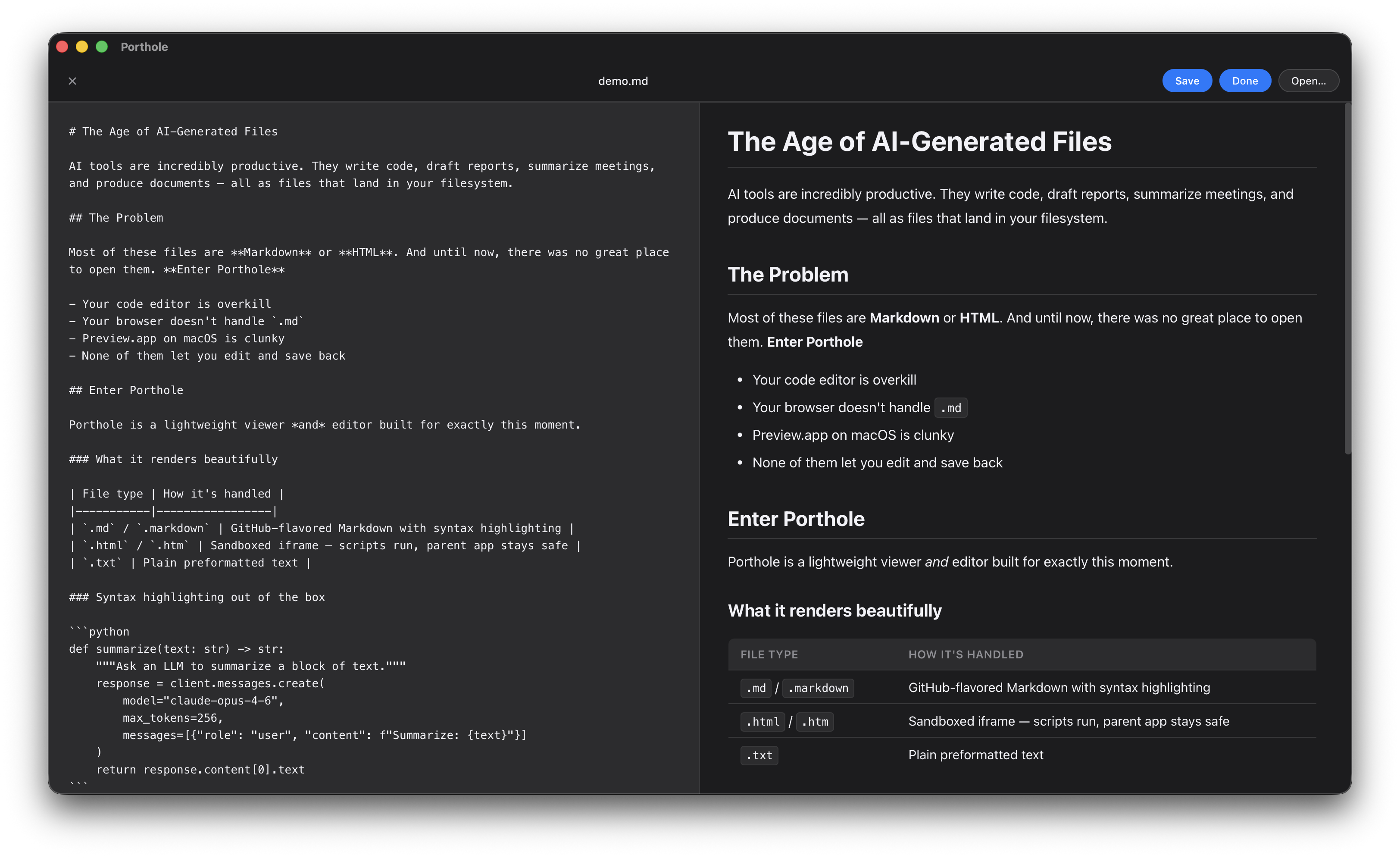1400x858 pixels.
Task: Click the '.html' chip in the preview table
Action: coord(762,722)
